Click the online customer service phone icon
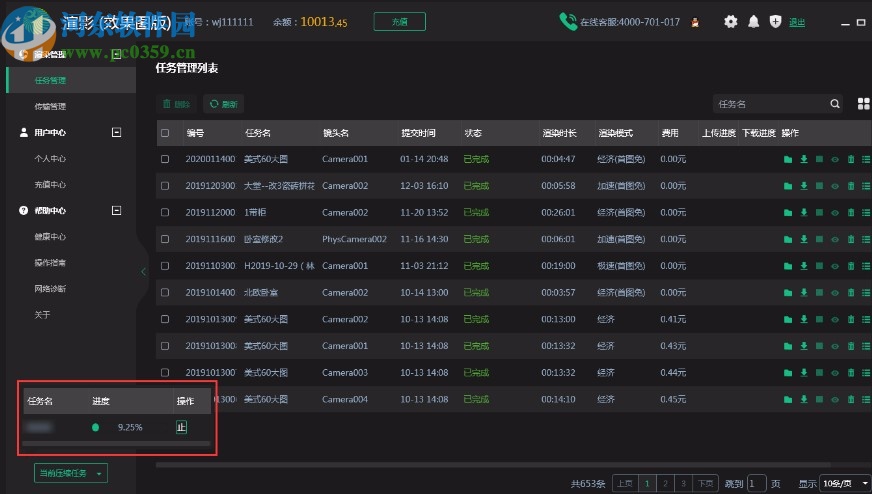872x494 pixels. tap(568, 22)
